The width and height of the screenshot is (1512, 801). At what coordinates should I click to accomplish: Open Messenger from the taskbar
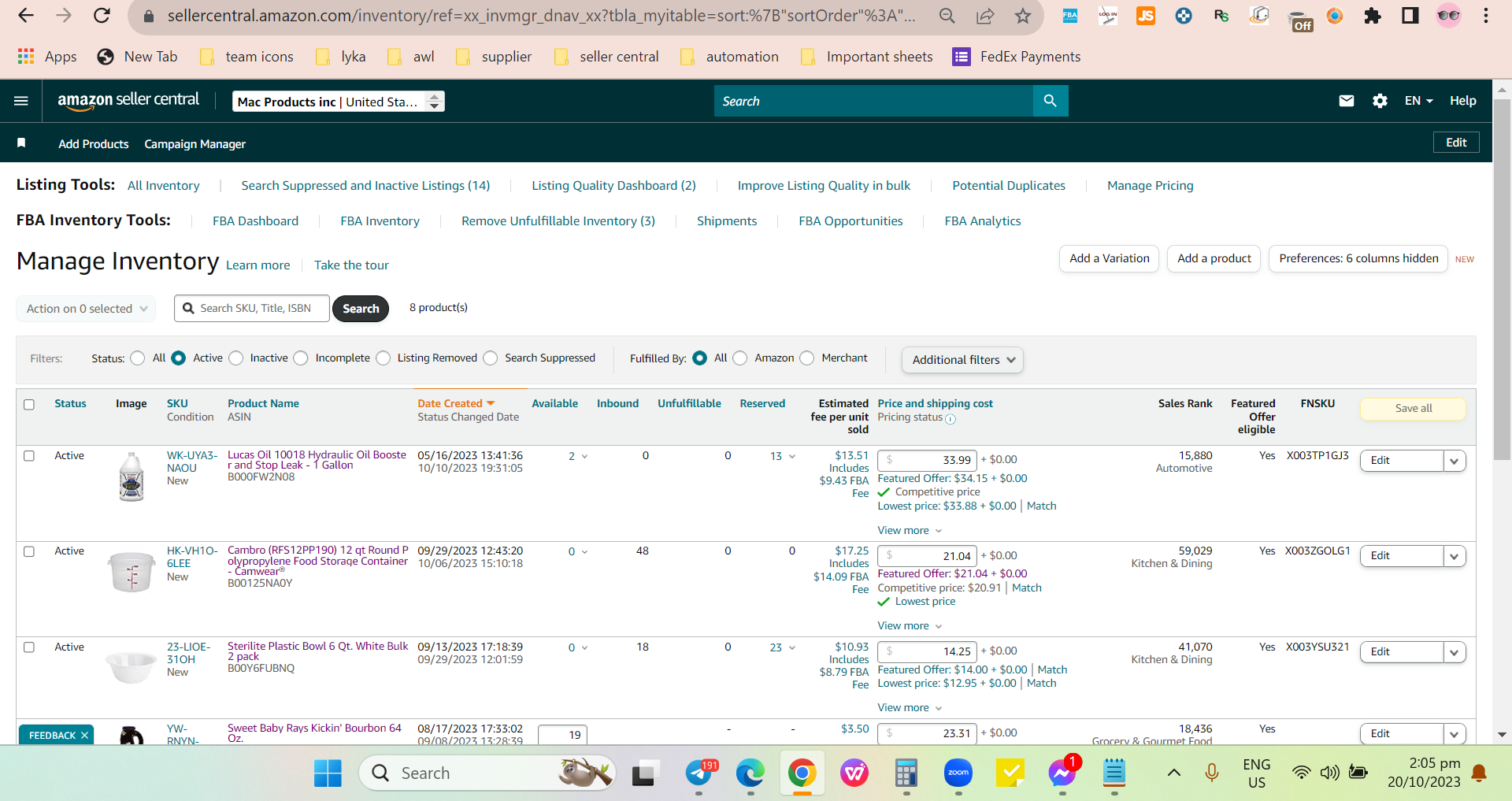point(1062,773)
